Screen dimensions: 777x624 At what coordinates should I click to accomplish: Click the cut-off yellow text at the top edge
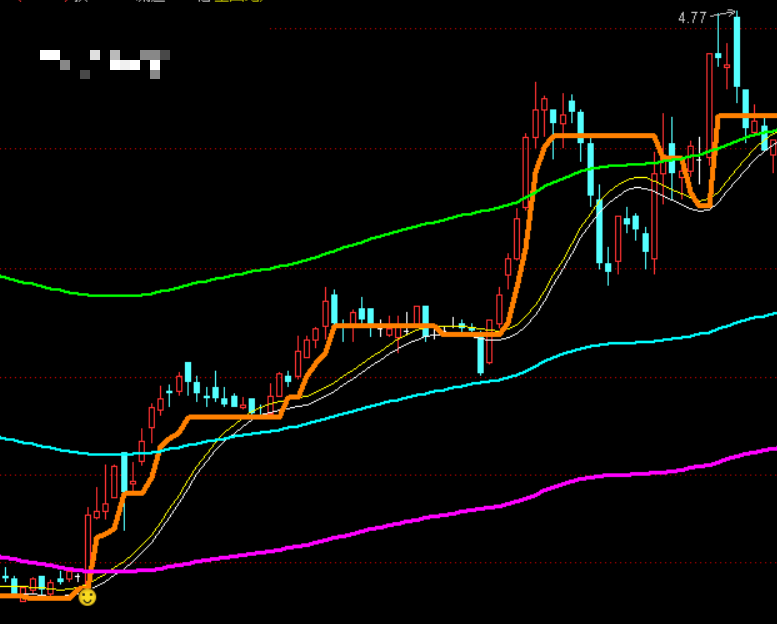pos(240,2)
